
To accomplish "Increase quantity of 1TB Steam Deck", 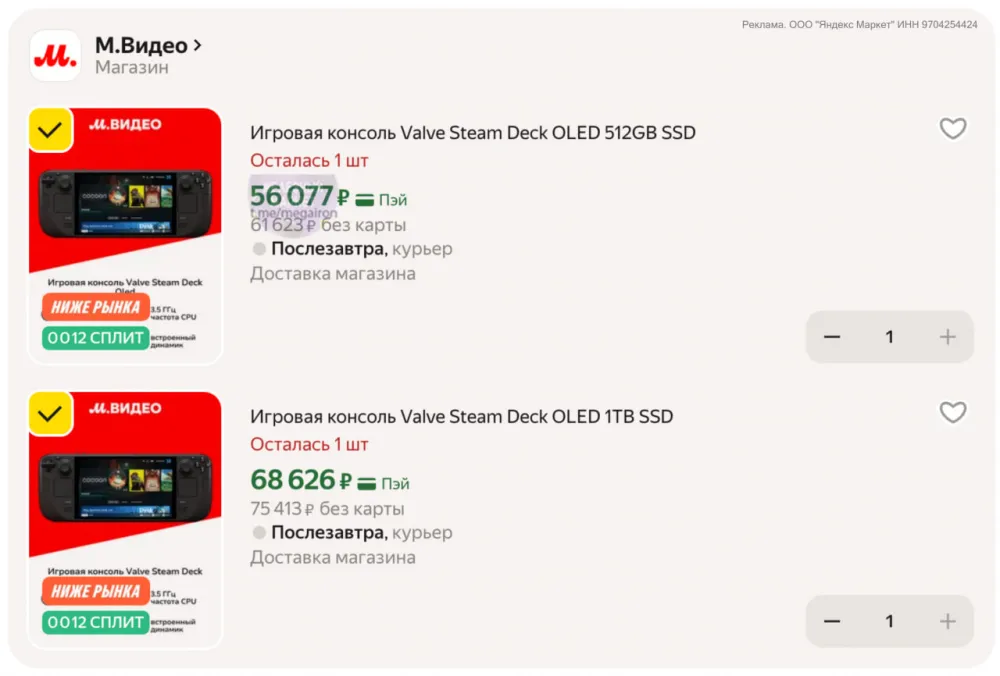I will click(947, 621).
